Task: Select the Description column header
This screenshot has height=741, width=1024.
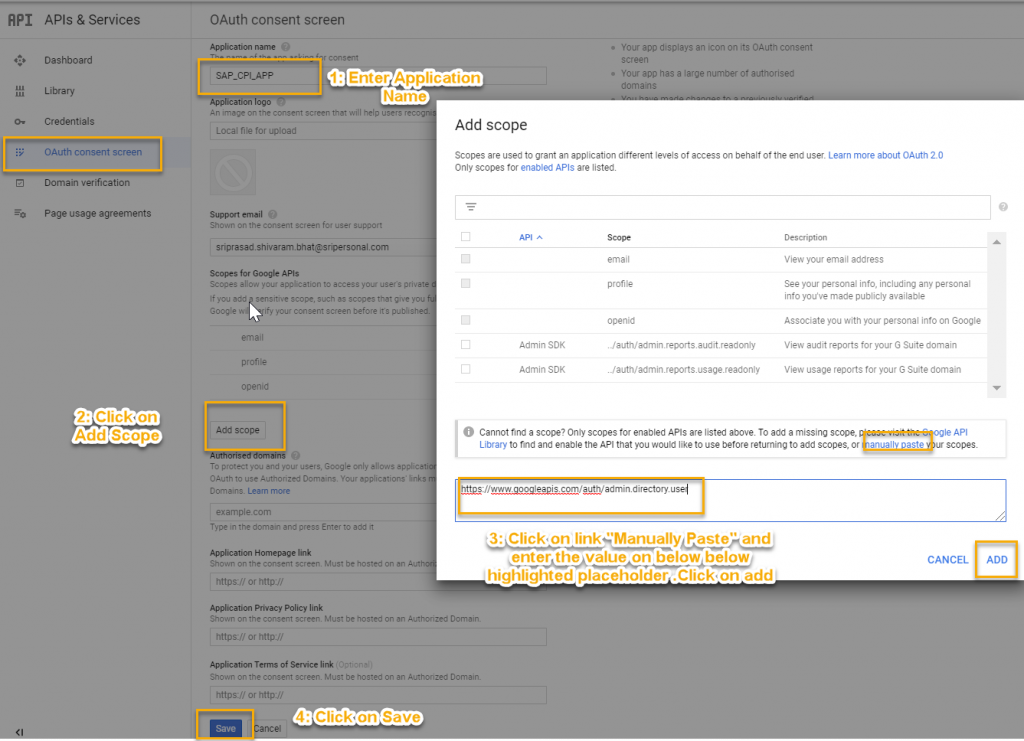Action: (x=805, y=238)
